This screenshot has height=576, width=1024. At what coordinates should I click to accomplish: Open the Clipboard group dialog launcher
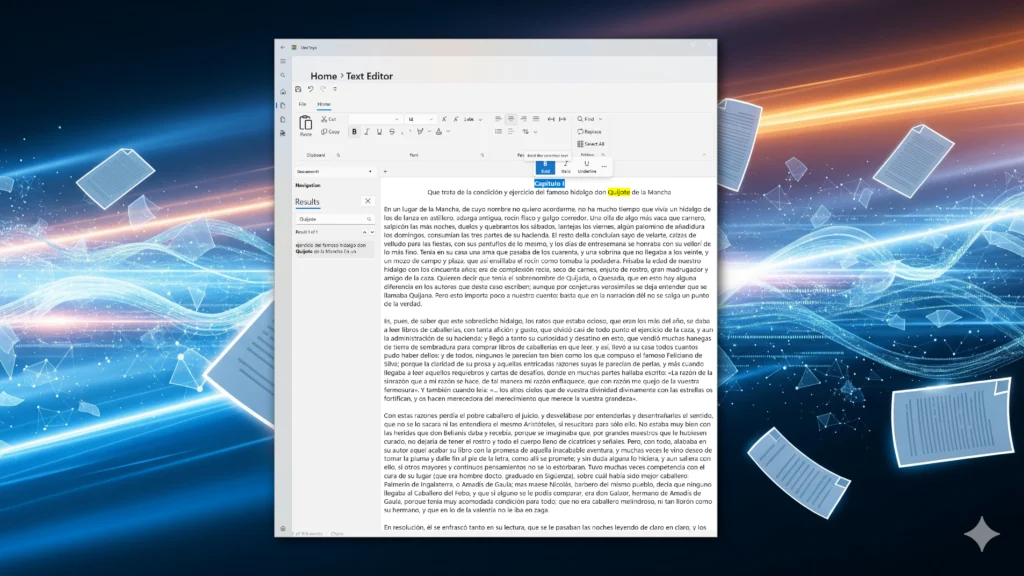338,155
